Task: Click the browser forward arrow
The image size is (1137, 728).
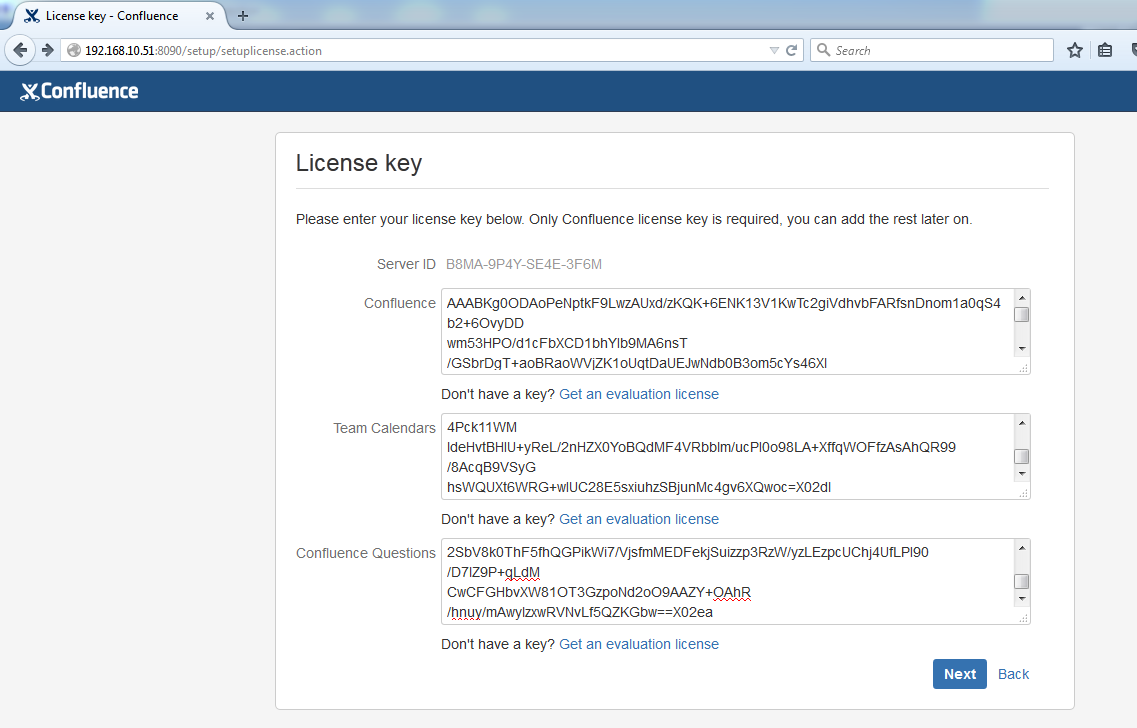Action: click(x=48, y=50)
